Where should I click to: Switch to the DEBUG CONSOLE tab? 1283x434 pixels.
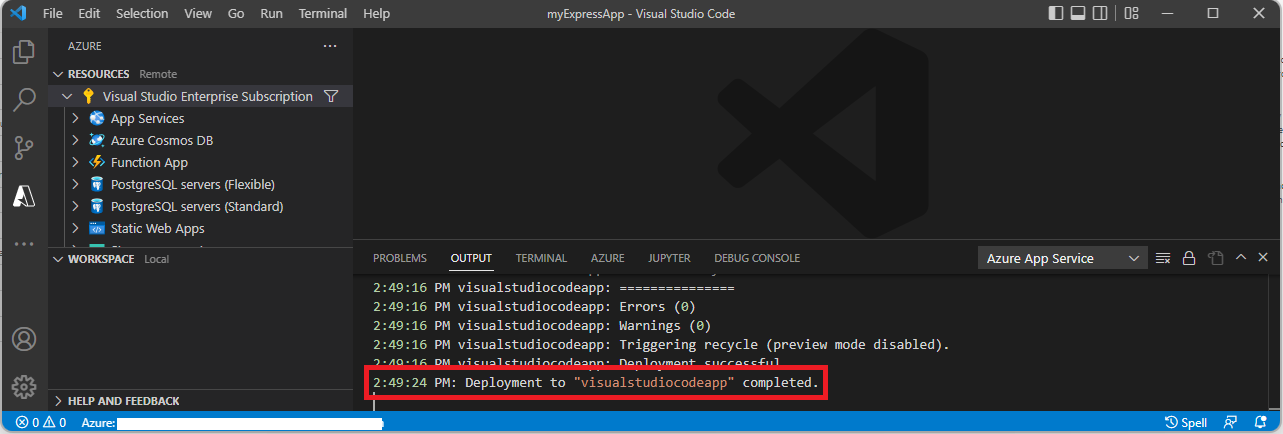point(756,258)
